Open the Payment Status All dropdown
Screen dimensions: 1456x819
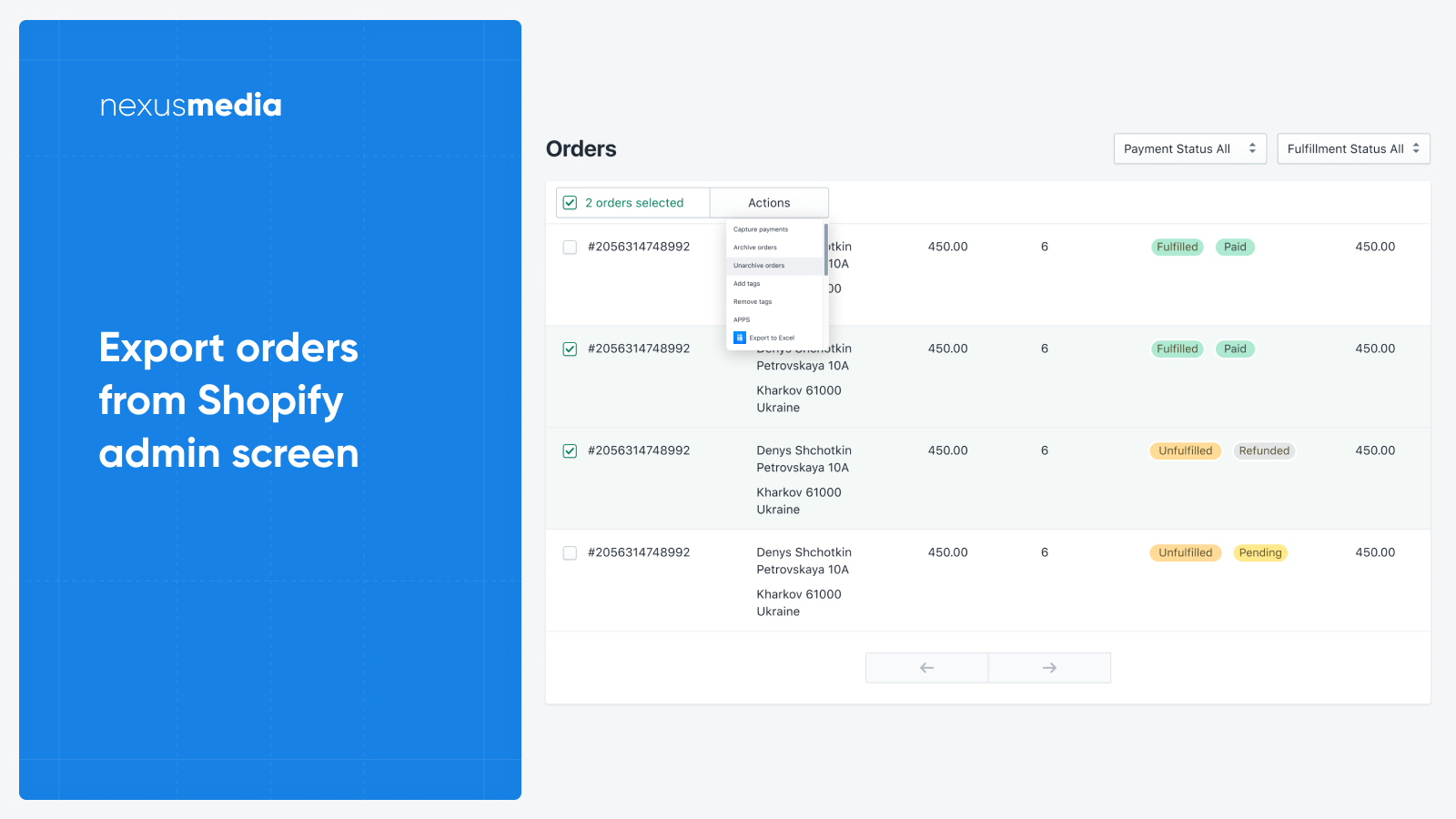pyautogui.click(x=1189, y=148)
